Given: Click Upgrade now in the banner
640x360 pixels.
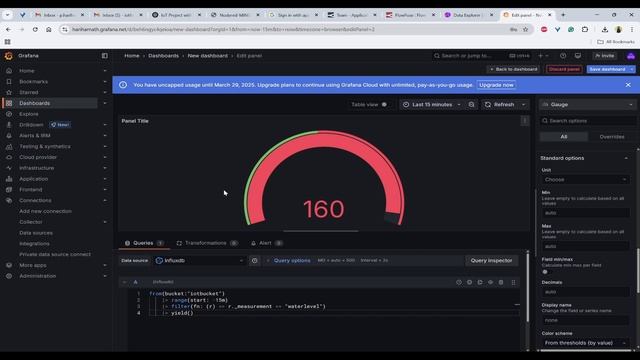Looking at the screenshot, I should 496,85.
